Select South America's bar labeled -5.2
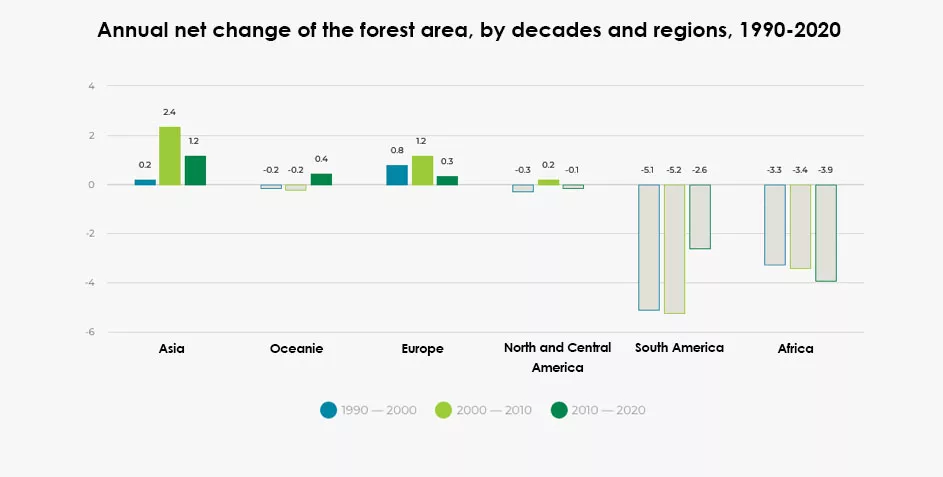 [674, 249]
